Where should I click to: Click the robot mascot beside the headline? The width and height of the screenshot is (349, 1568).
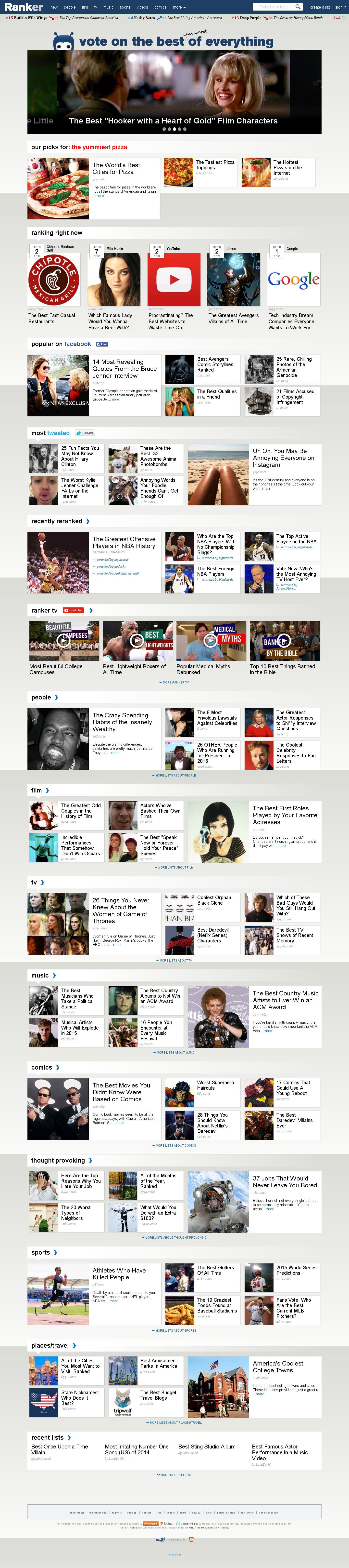click(64, 41)
